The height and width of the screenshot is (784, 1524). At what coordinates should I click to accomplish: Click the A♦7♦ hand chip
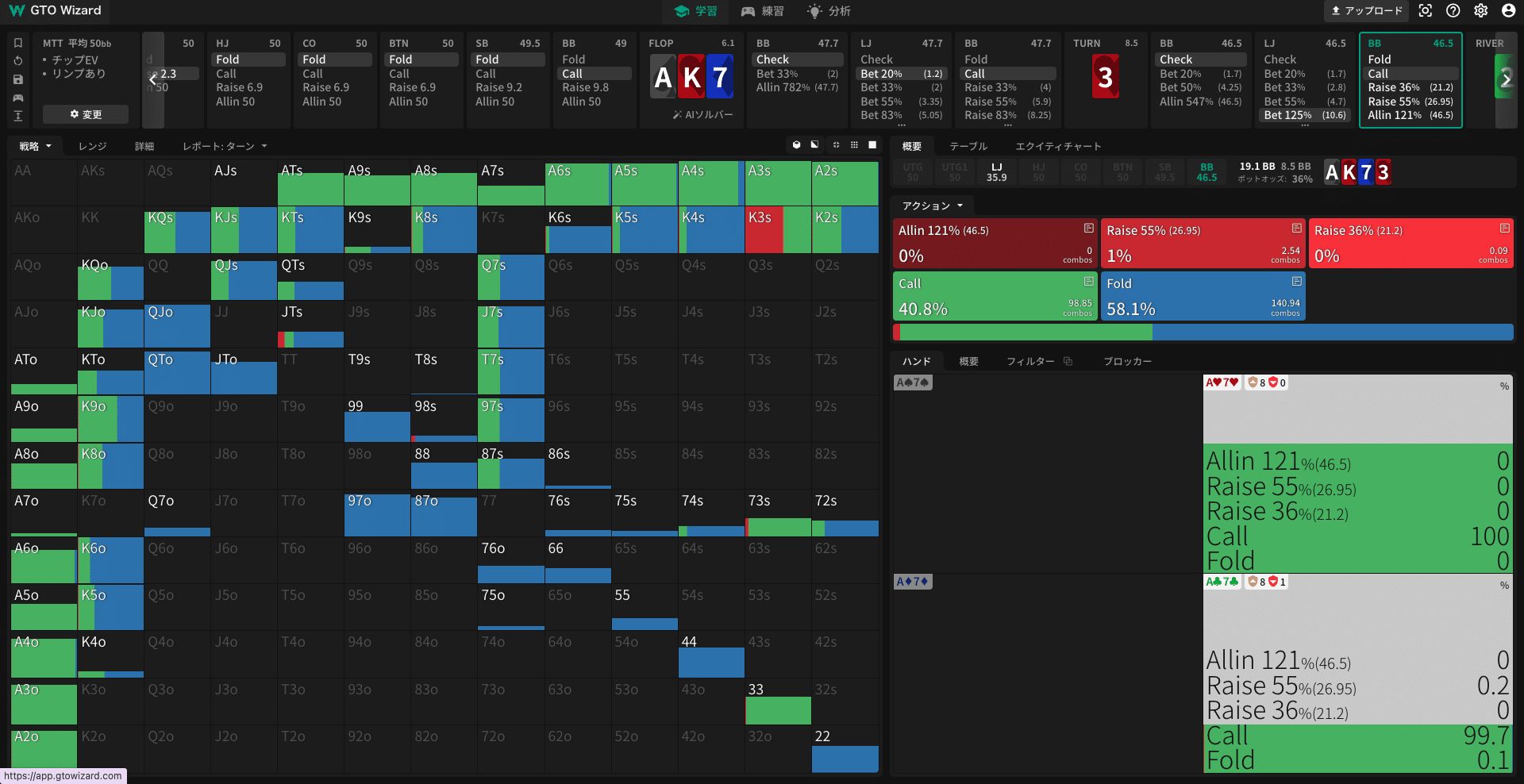tap(913, 582)
